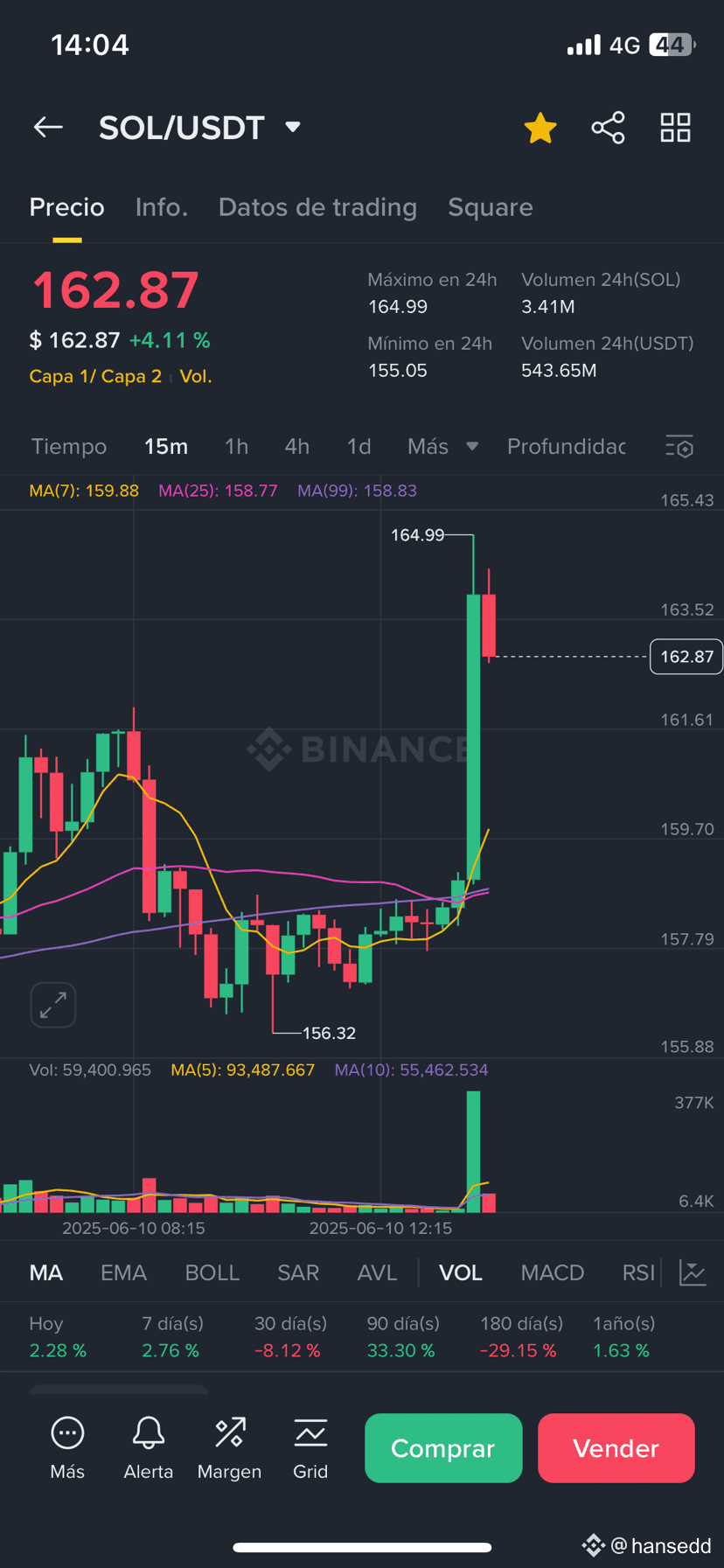Tap the Máximo en 24h value 164.99
The image size is (724, 1568).
(x=398, y=307)
